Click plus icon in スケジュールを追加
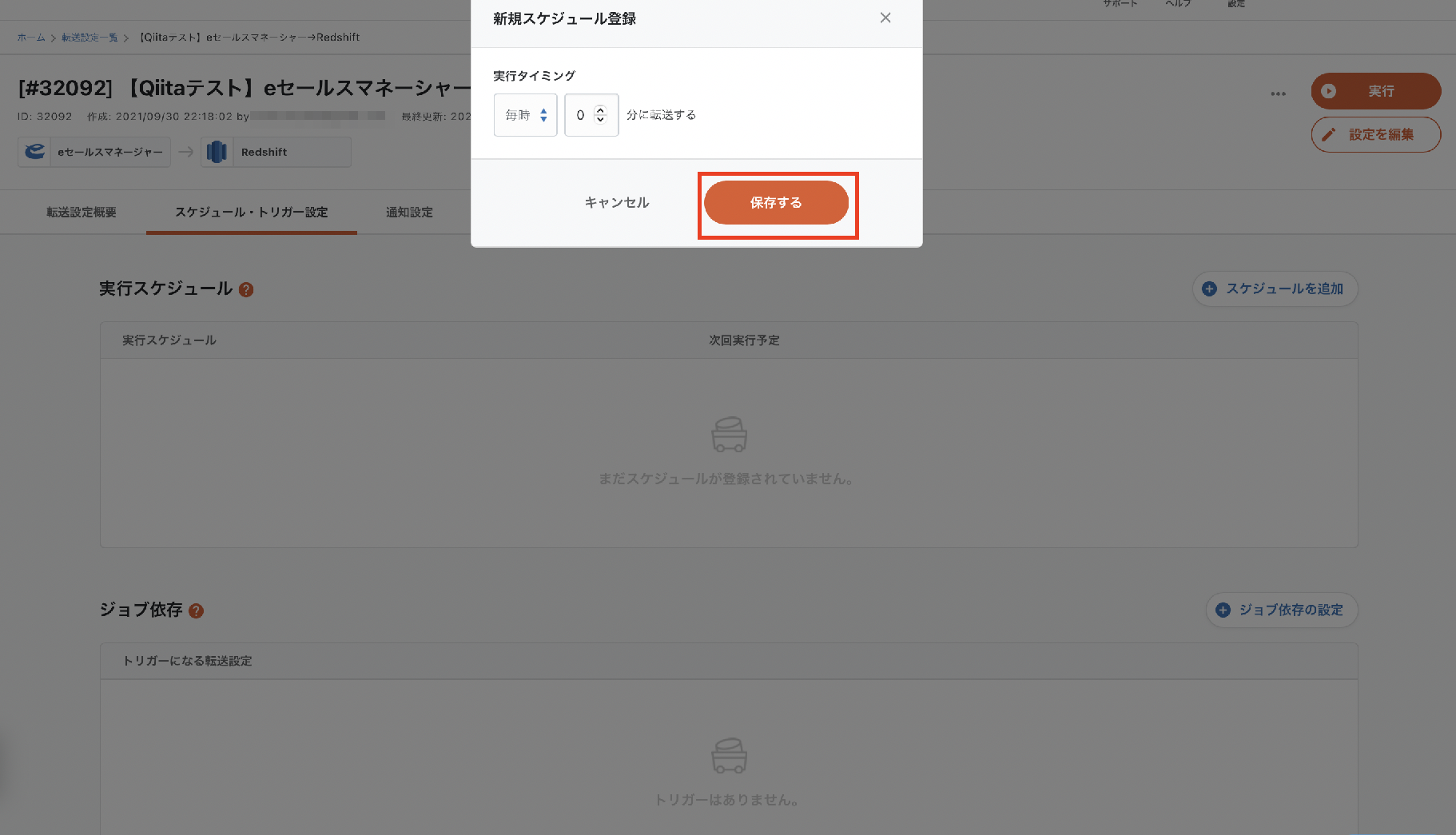Image resolution: width=1456 pixels, height=835 pixels. point(1210,288)
